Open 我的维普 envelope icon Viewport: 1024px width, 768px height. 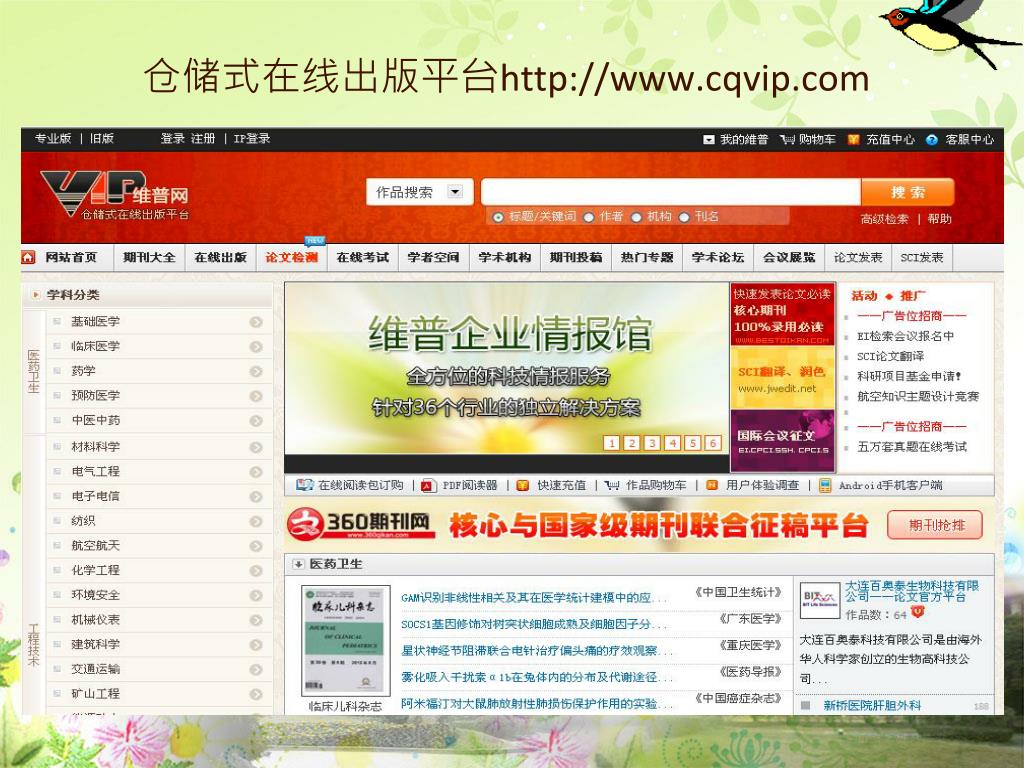(709, 140)
